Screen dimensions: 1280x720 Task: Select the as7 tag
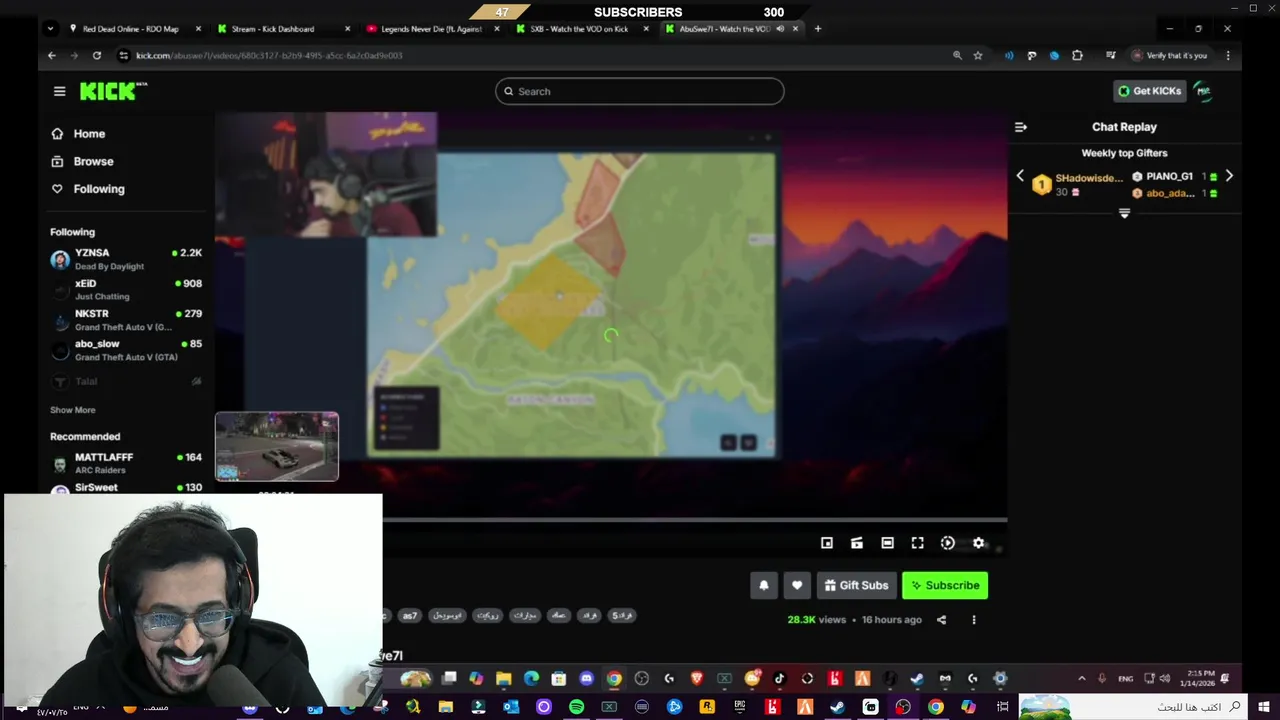410,616
